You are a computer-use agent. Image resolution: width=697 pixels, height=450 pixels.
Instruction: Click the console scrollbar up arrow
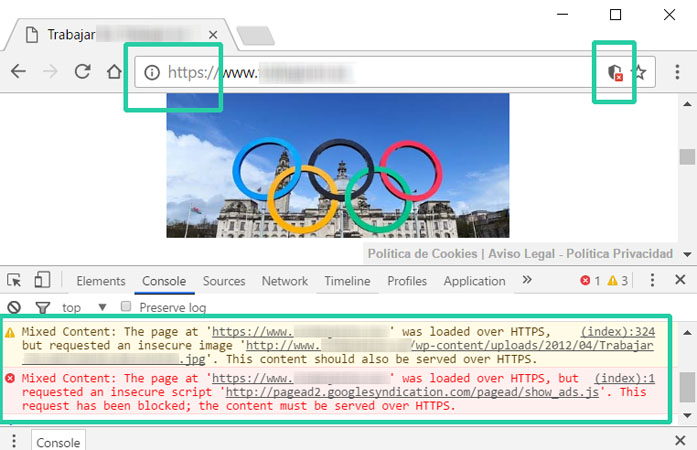point(687,333)
